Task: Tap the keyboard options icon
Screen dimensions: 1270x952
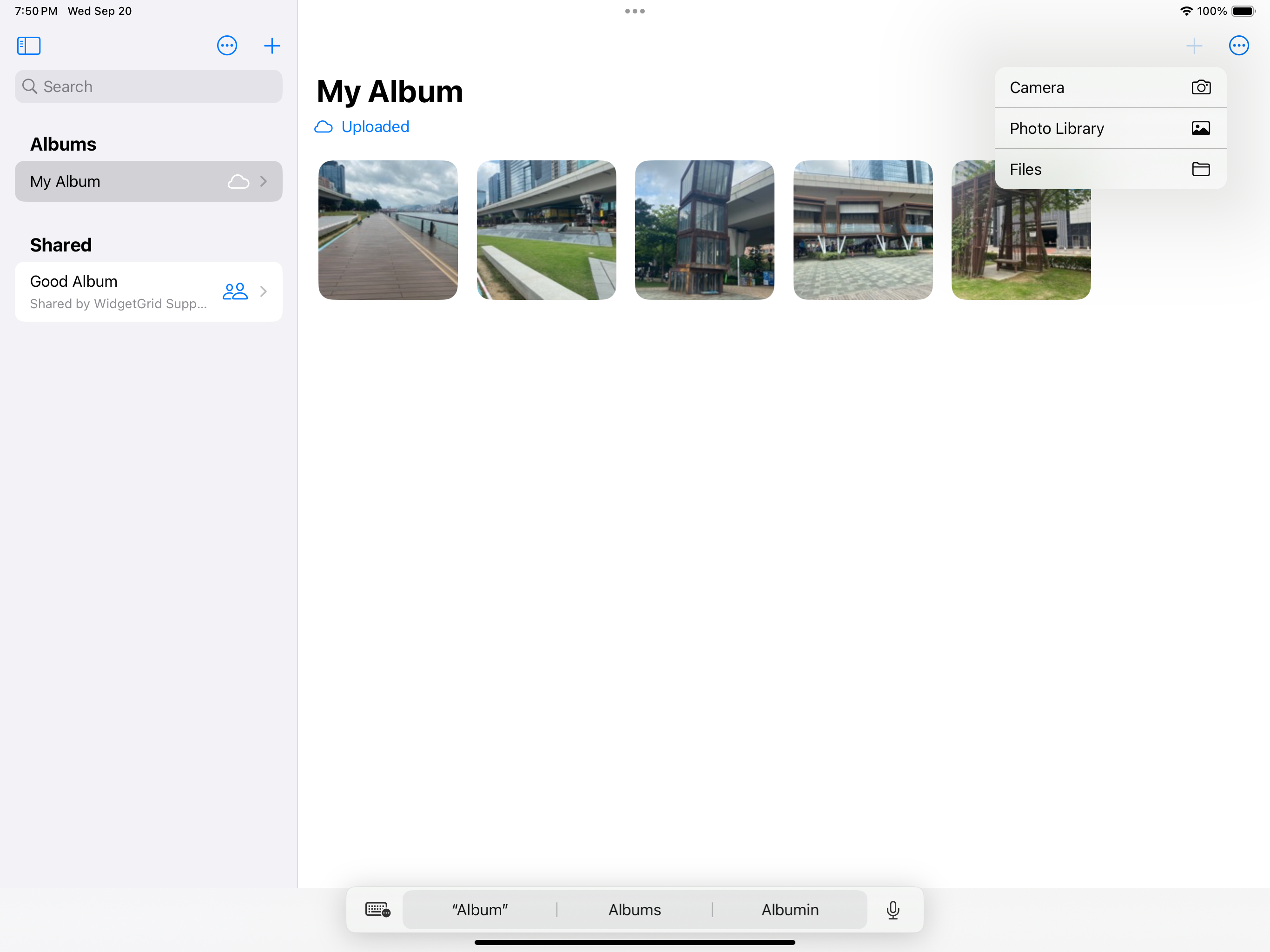Action: [378, 910]
